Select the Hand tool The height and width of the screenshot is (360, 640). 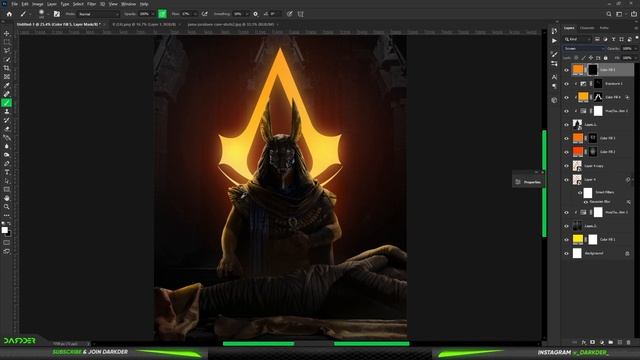click(x=7, y=198)
